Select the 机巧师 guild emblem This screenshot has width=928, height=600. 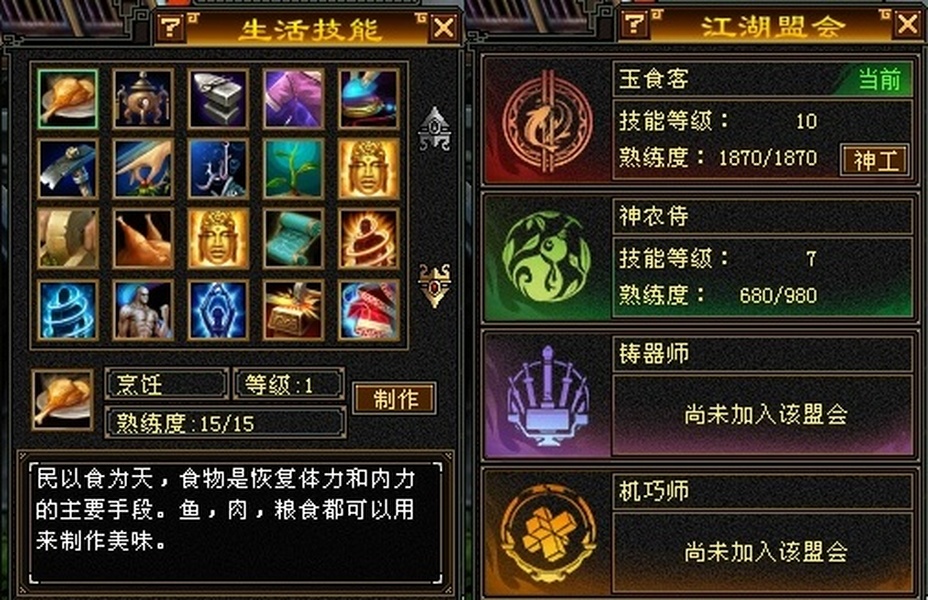click(547, 533)
